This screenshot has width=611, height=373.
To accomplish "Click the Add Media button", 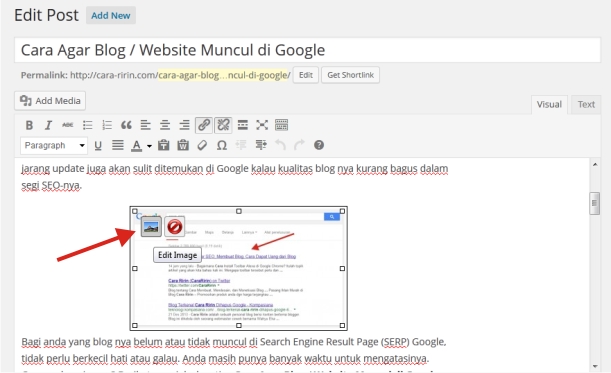I will 50,101.
